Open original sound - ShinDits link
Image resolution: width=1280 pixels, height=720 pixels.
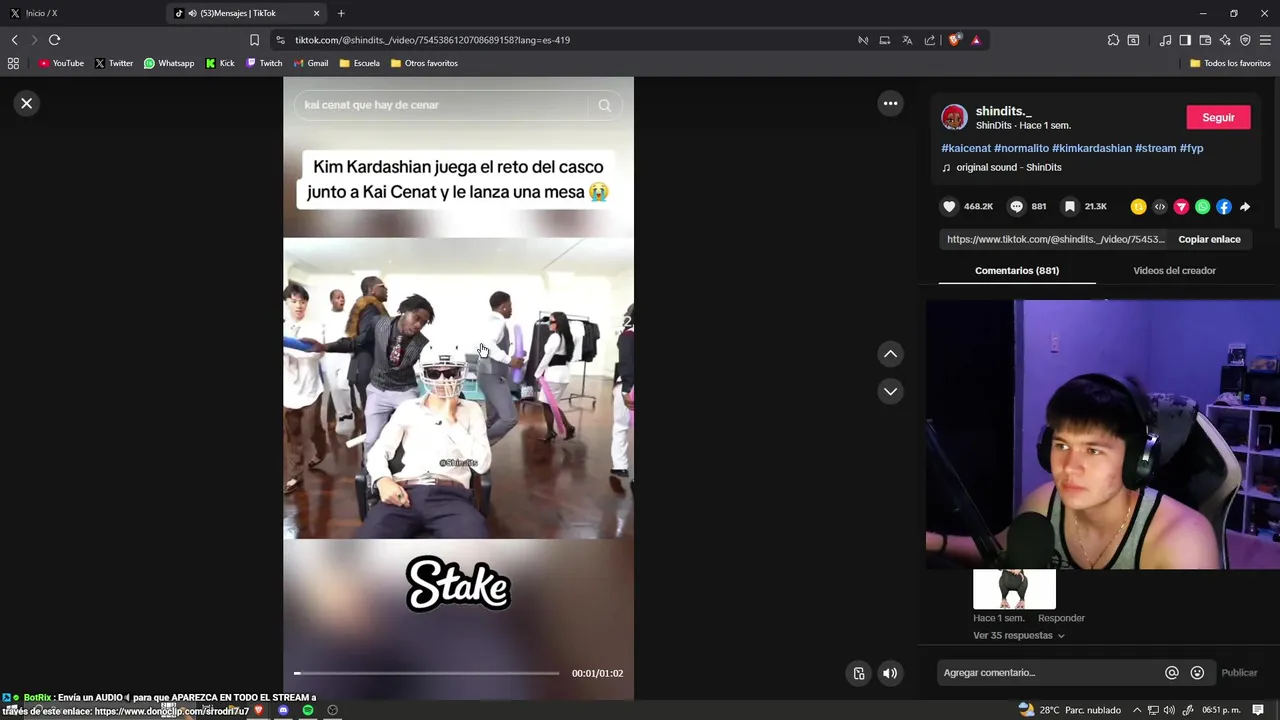pos(1009,167)
